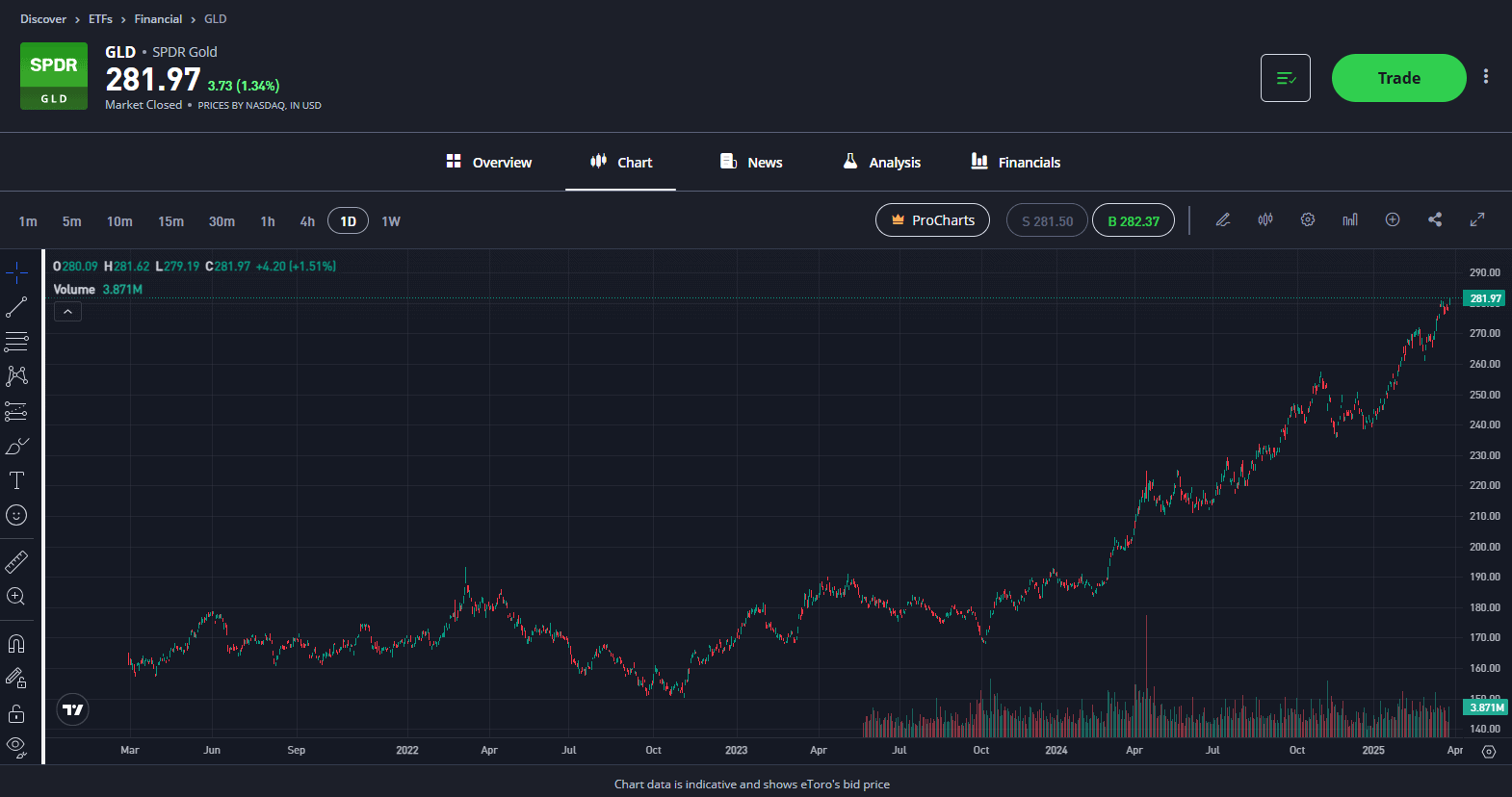Open the News tab
1512x797 pixels.
click(751, 162)
